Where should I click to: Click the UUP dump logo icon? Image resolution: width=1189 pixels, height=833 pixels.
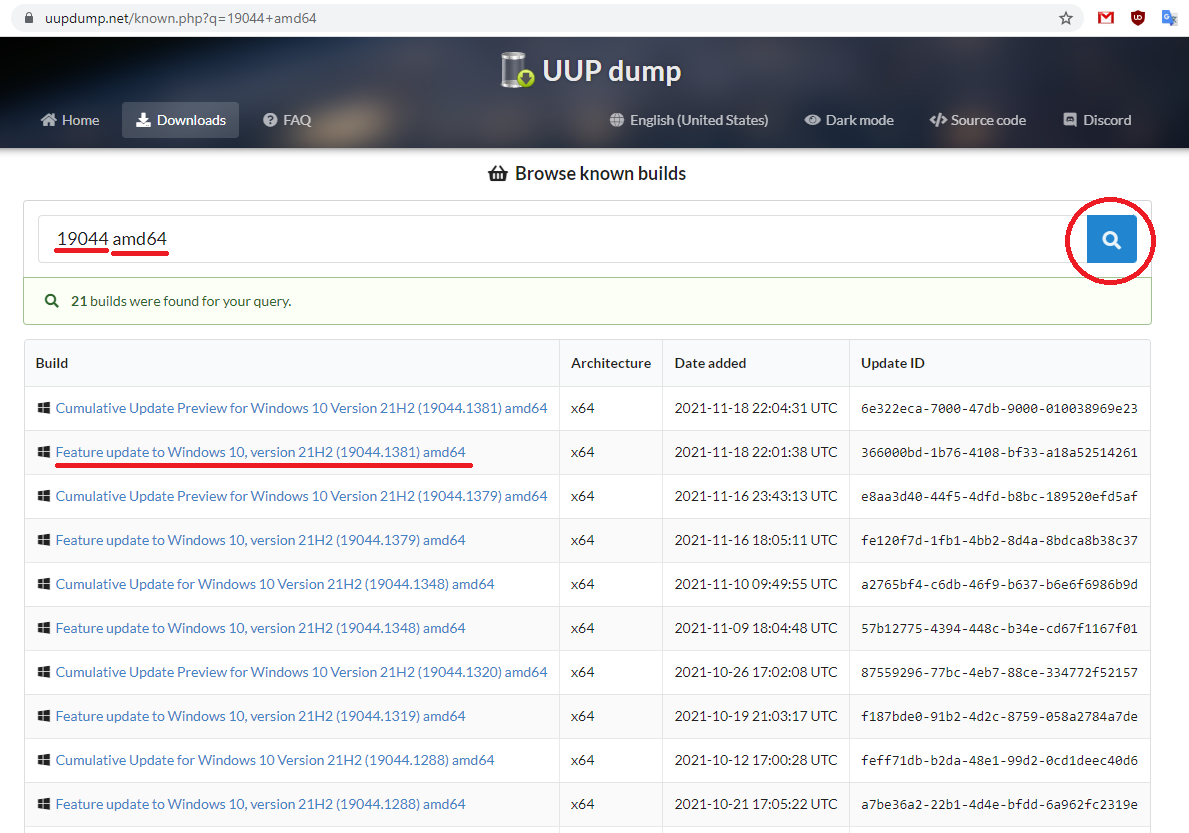(517, 70)
